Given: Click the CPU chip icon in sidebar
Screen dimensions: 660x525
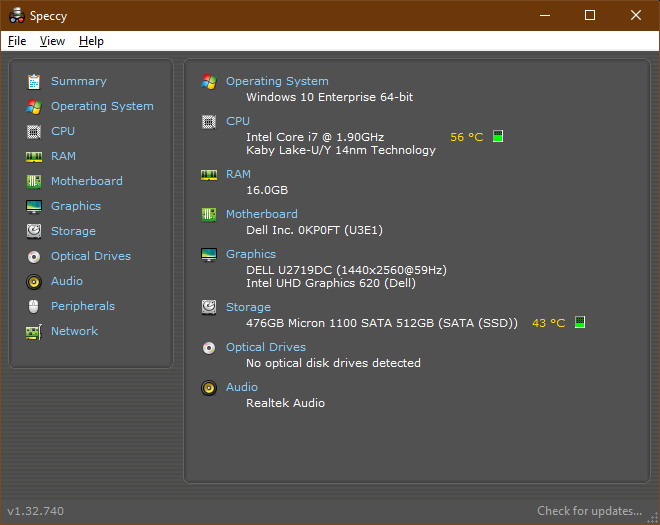Looking at the screenshot, I should tap(34, 132).
